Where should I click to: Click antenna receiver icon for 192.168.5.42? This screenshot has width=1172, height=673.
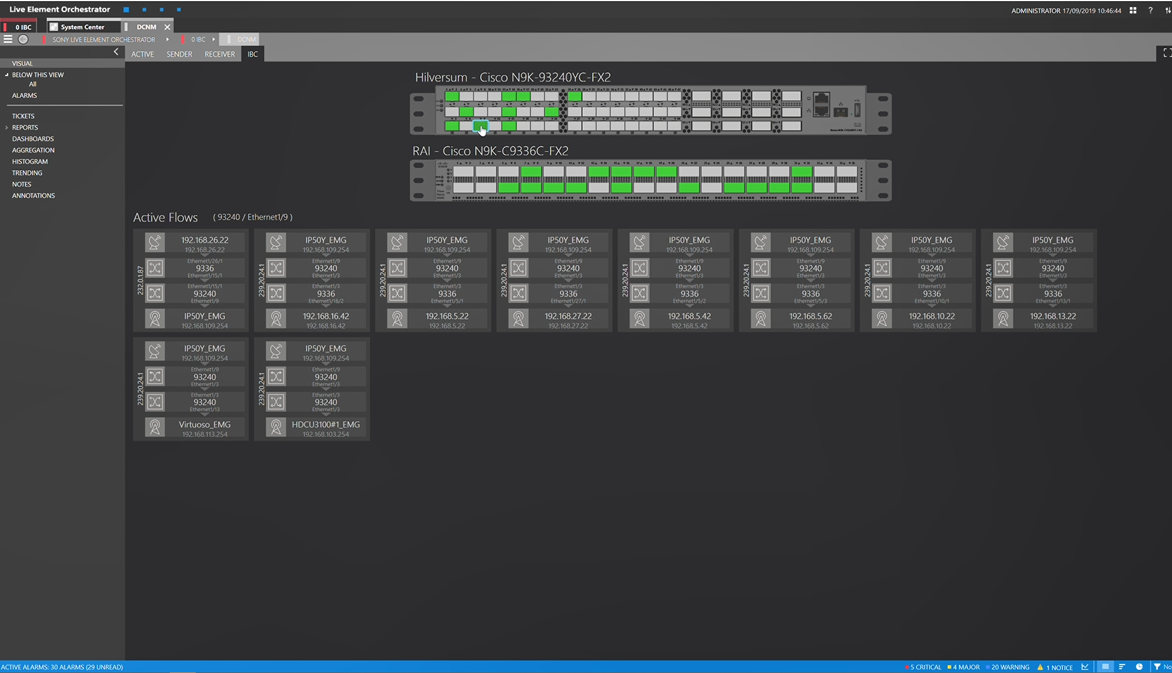(x=639, y=319)
